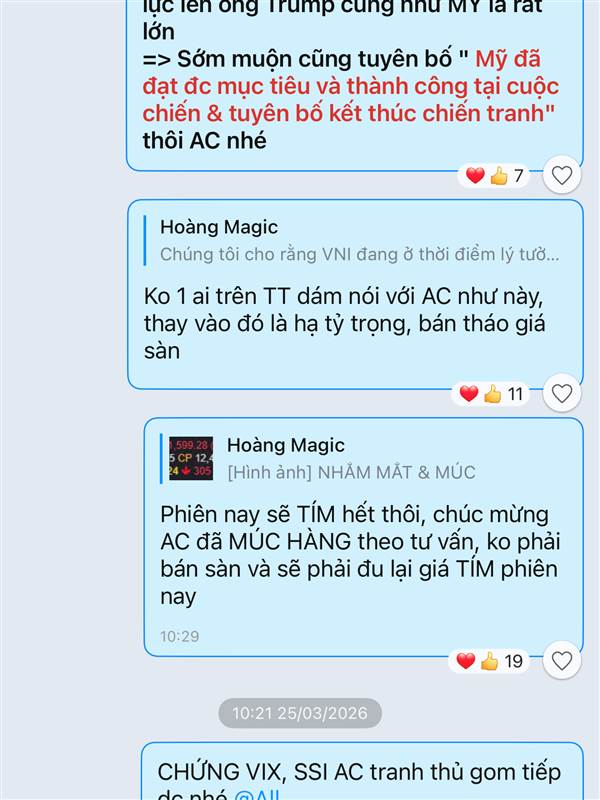Open the reaction list showing count 19

[x=489, y=661]
